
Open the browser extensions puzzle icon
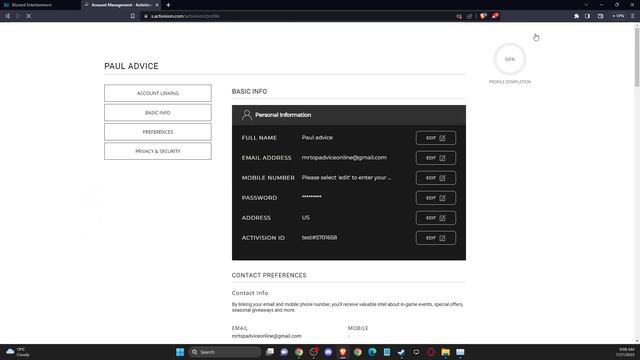[x=576, y=16]
